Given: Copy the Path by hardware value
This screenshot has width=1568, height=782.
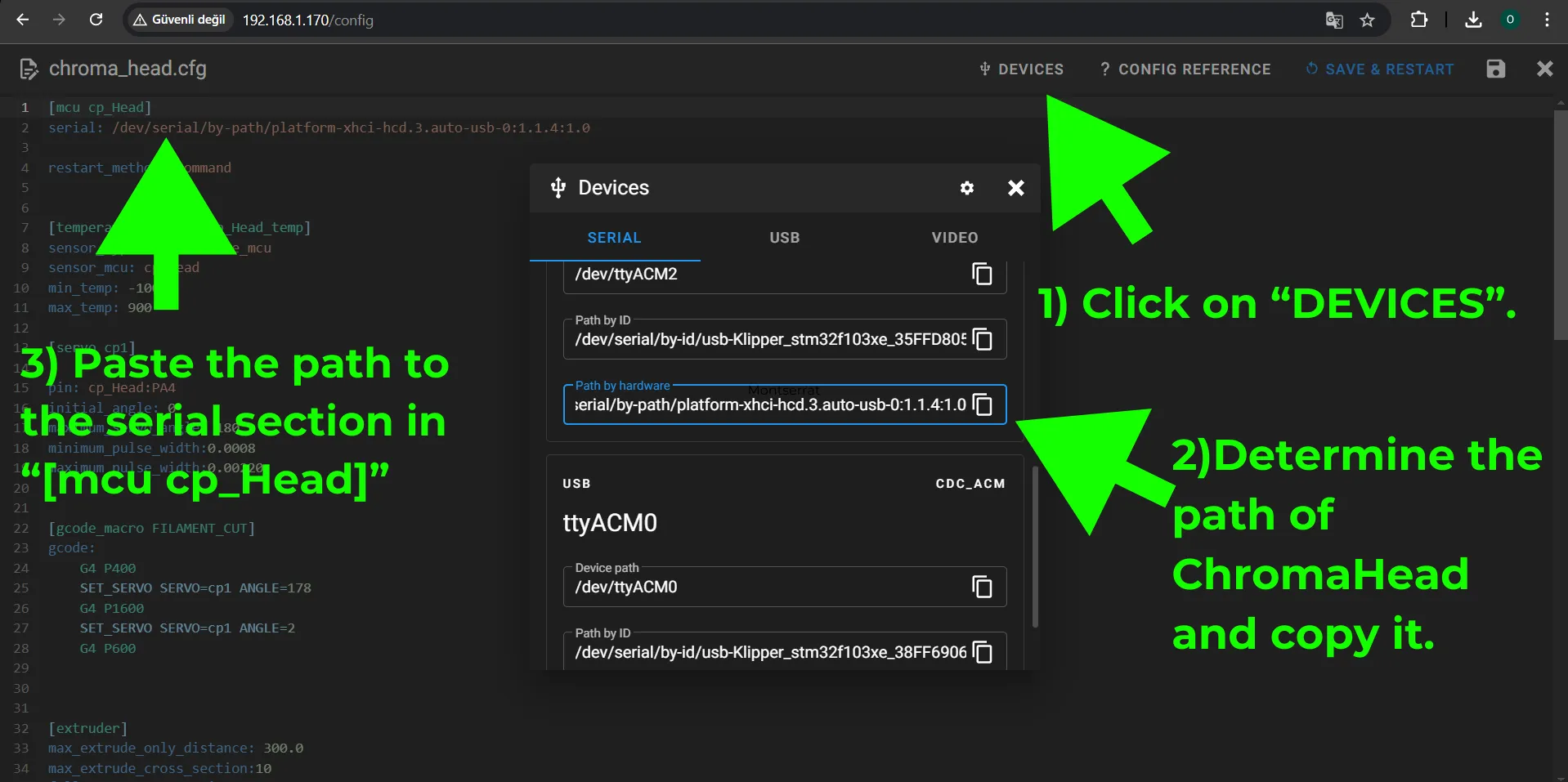Looking at the screenshot, I should point(982,404).
